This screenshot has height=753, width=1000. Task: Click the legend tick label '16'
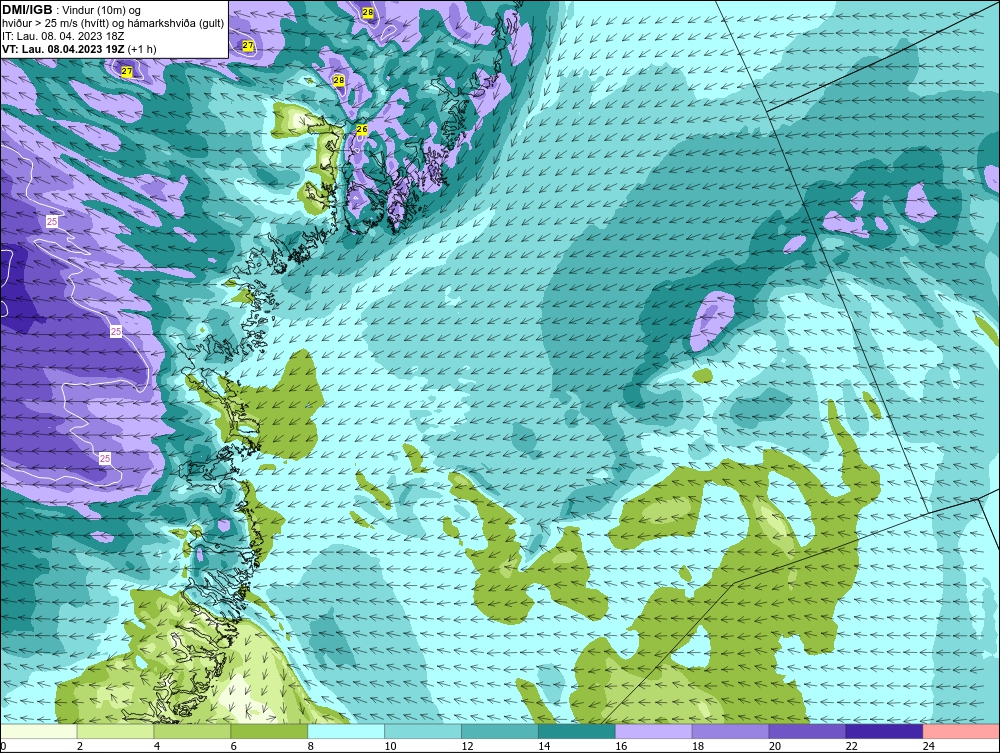[x=621, y=746]
